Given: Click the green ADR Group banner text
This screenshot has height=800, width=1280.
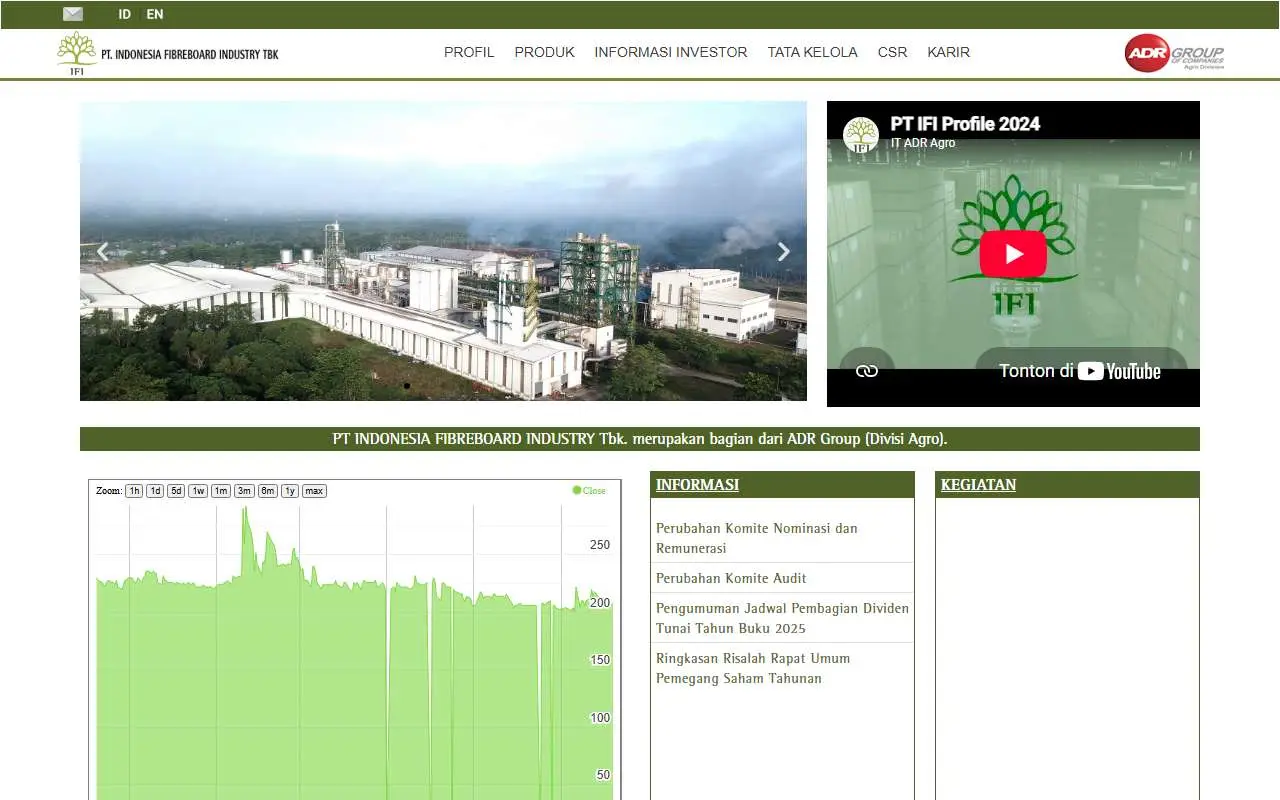Looking at the screenshot, I should click(640, 439).
